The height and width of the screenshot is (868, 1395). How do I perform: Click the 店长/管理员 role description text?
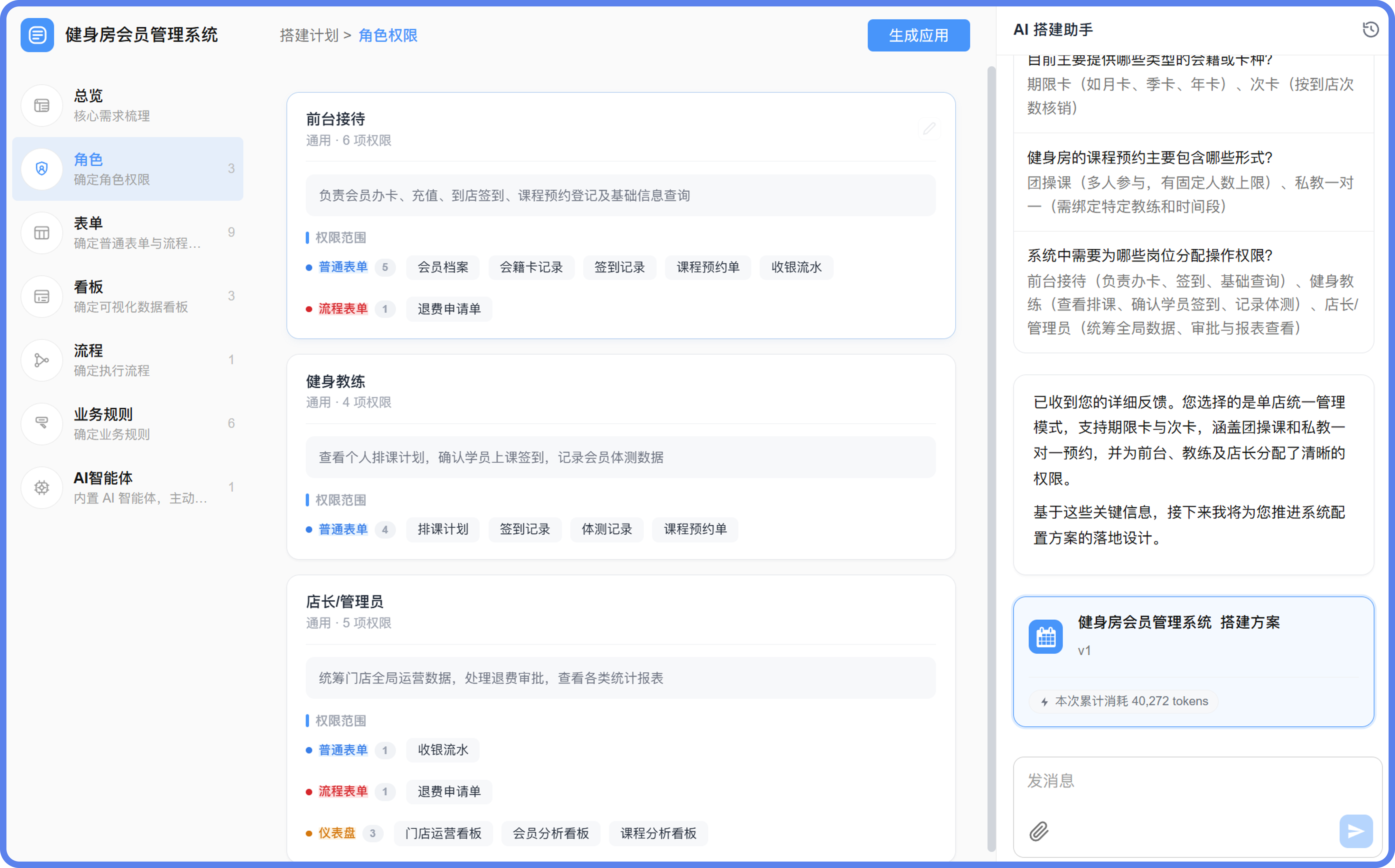[491, 679]
